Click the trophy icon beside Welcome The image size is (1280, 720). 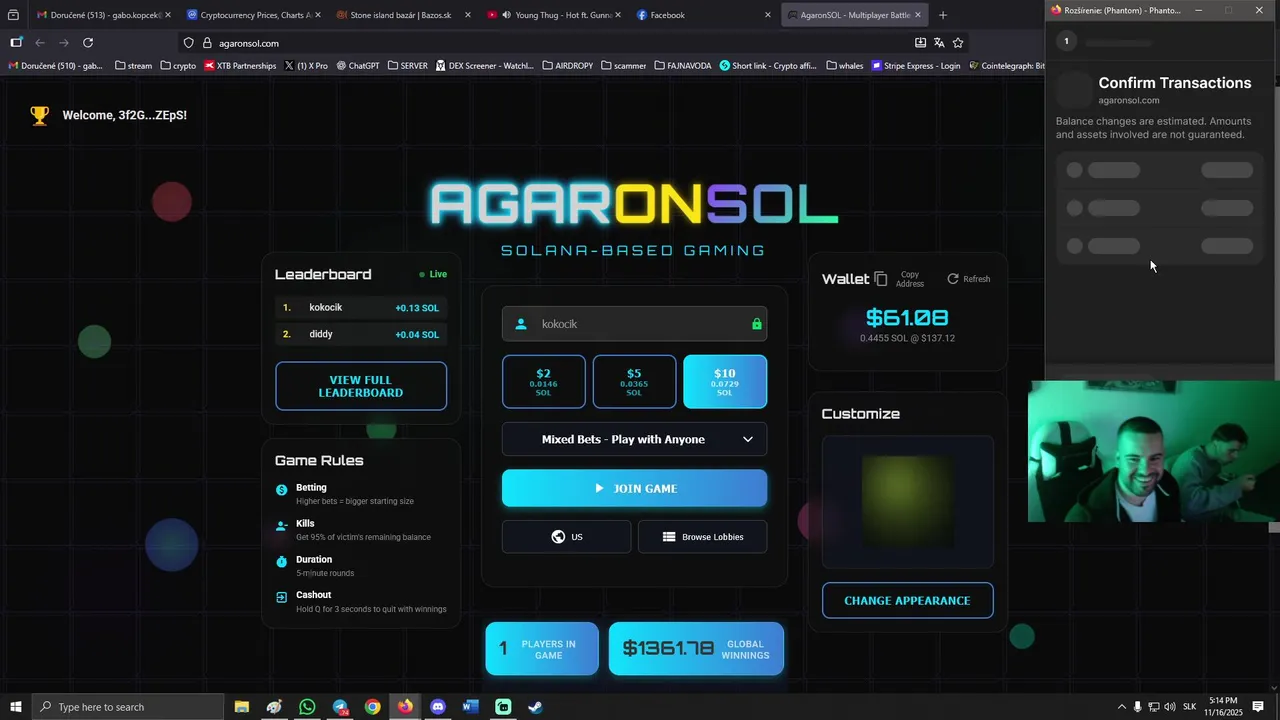pyautogui.click(x=39, y=115)
